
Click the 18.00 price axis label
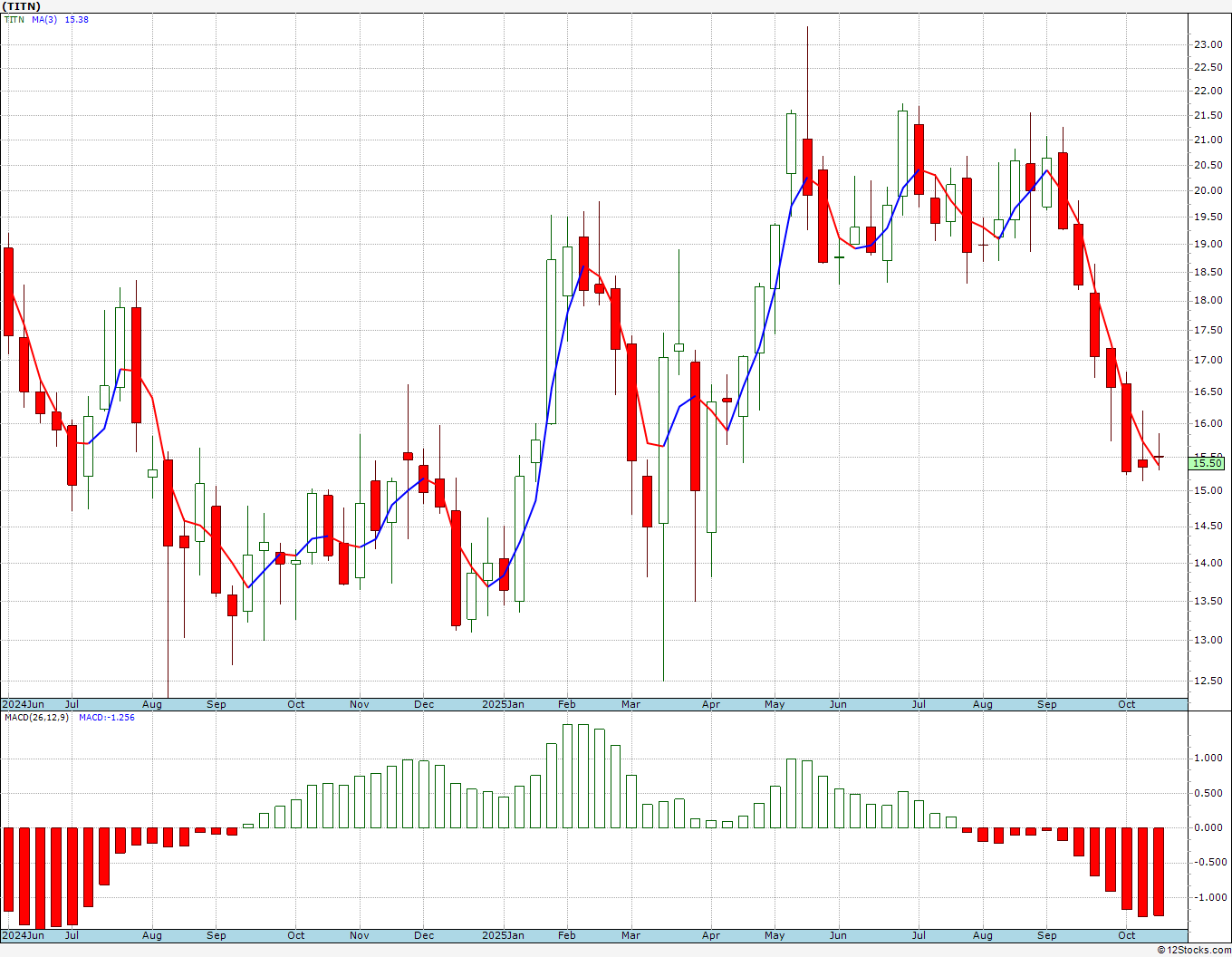(x=1207, y=301)
